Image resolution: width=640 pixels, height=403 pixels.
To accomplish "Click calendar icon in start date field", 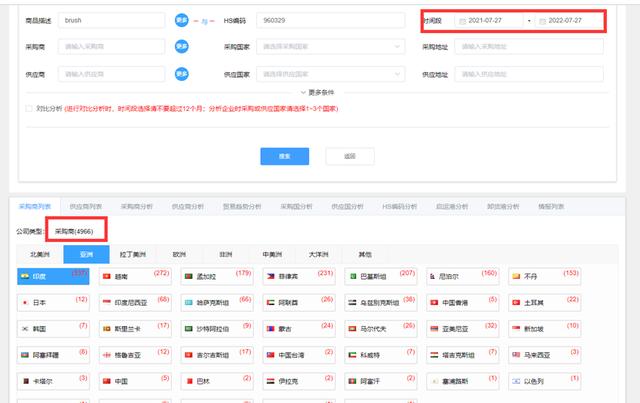I will (x=462, y=21).
